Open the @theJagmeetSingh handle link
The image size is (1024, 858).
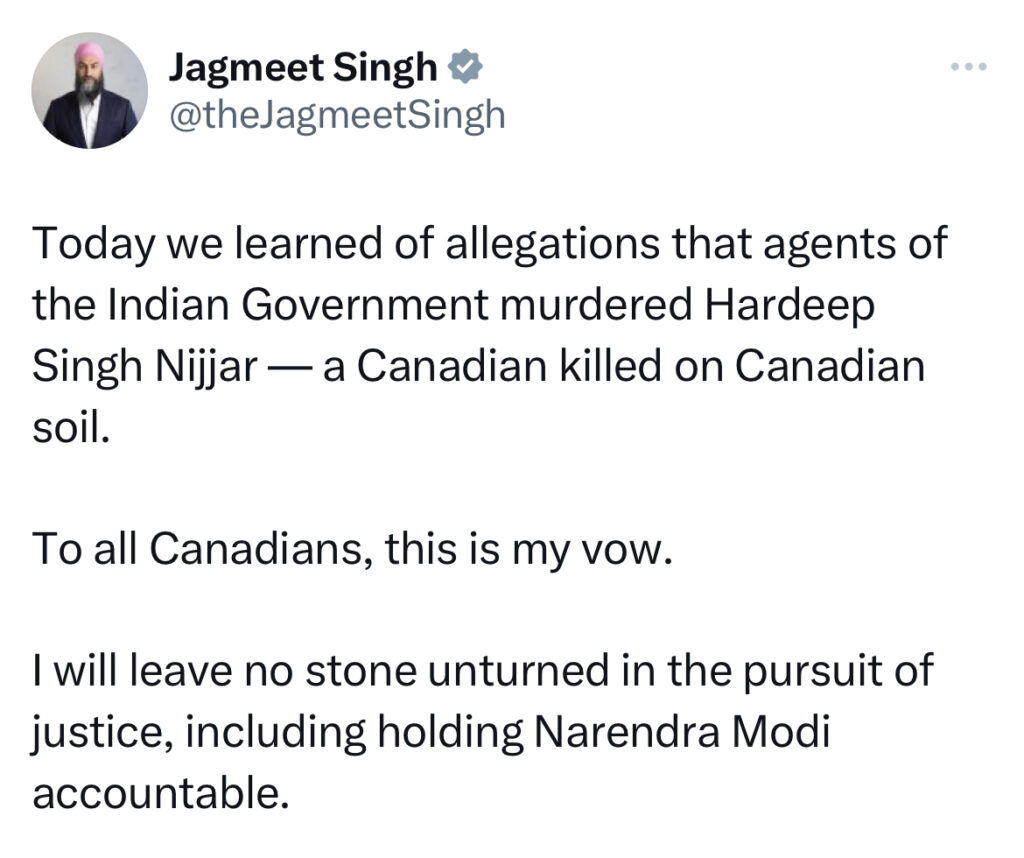click(338, 116)
